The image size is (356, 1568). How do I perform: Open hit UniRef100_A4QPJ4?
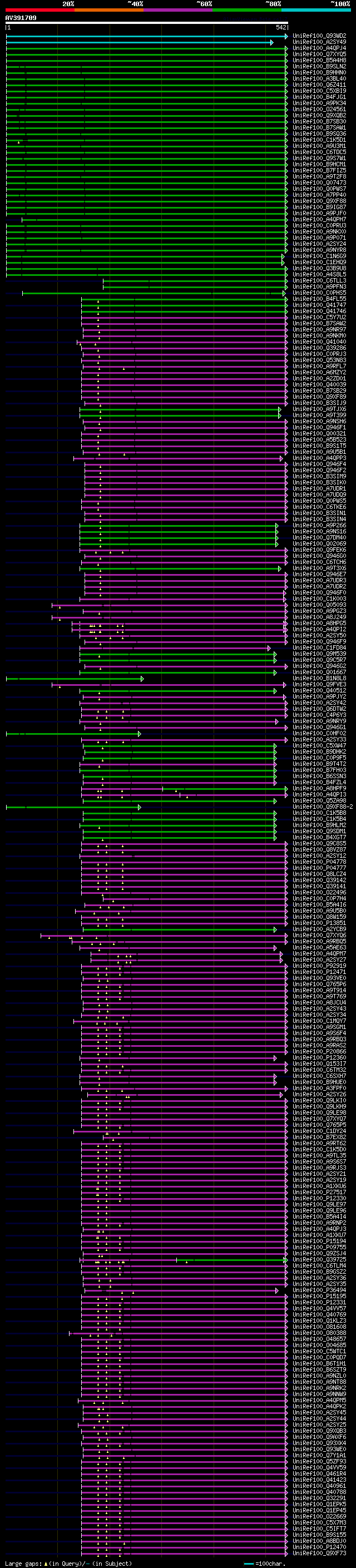319,48
